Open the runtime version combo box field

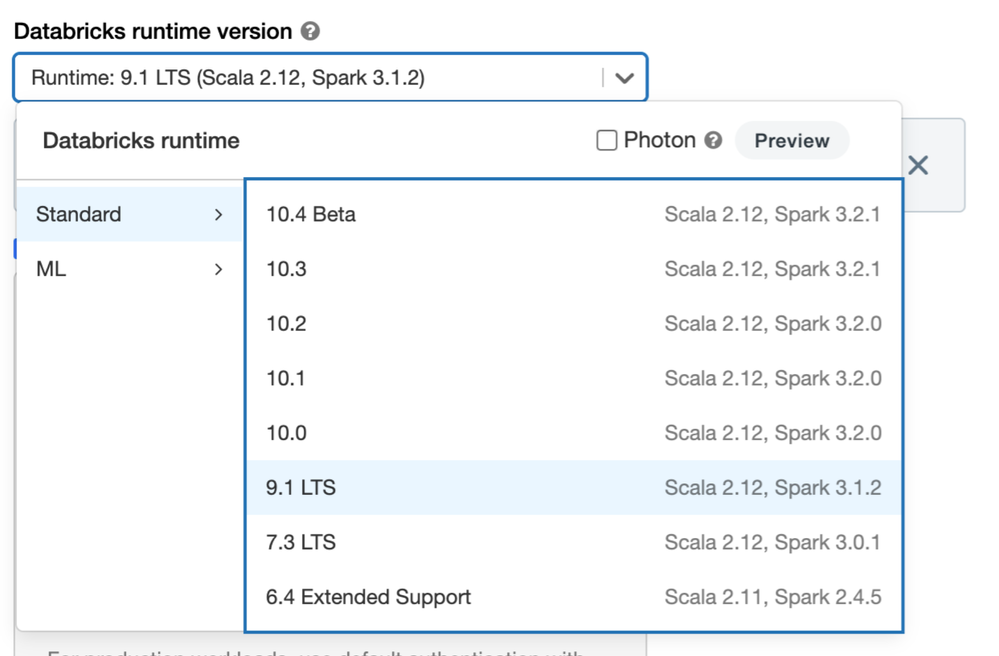pyautogui.click(x=310, y=78)
